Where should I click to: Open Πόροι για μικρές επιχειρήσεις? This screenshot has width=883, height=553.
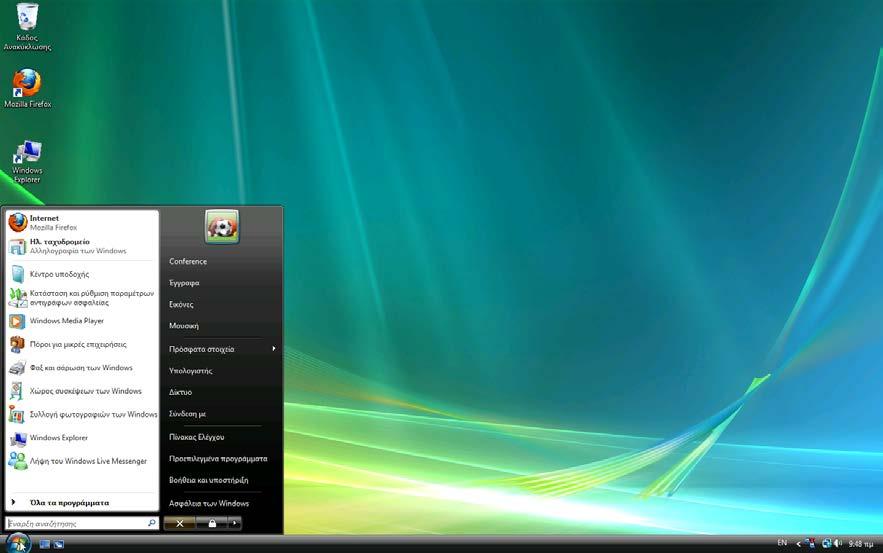click(x=82, y=344)
